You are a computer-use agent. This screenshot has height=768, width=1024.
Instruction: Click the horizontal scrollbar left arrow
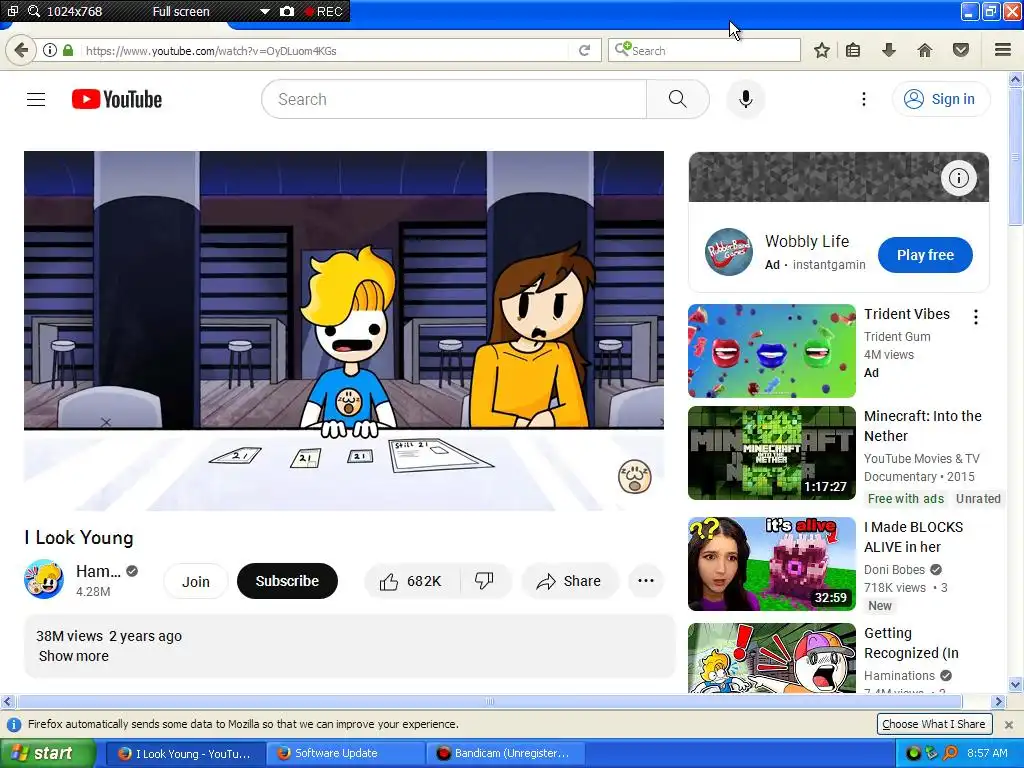7,701
